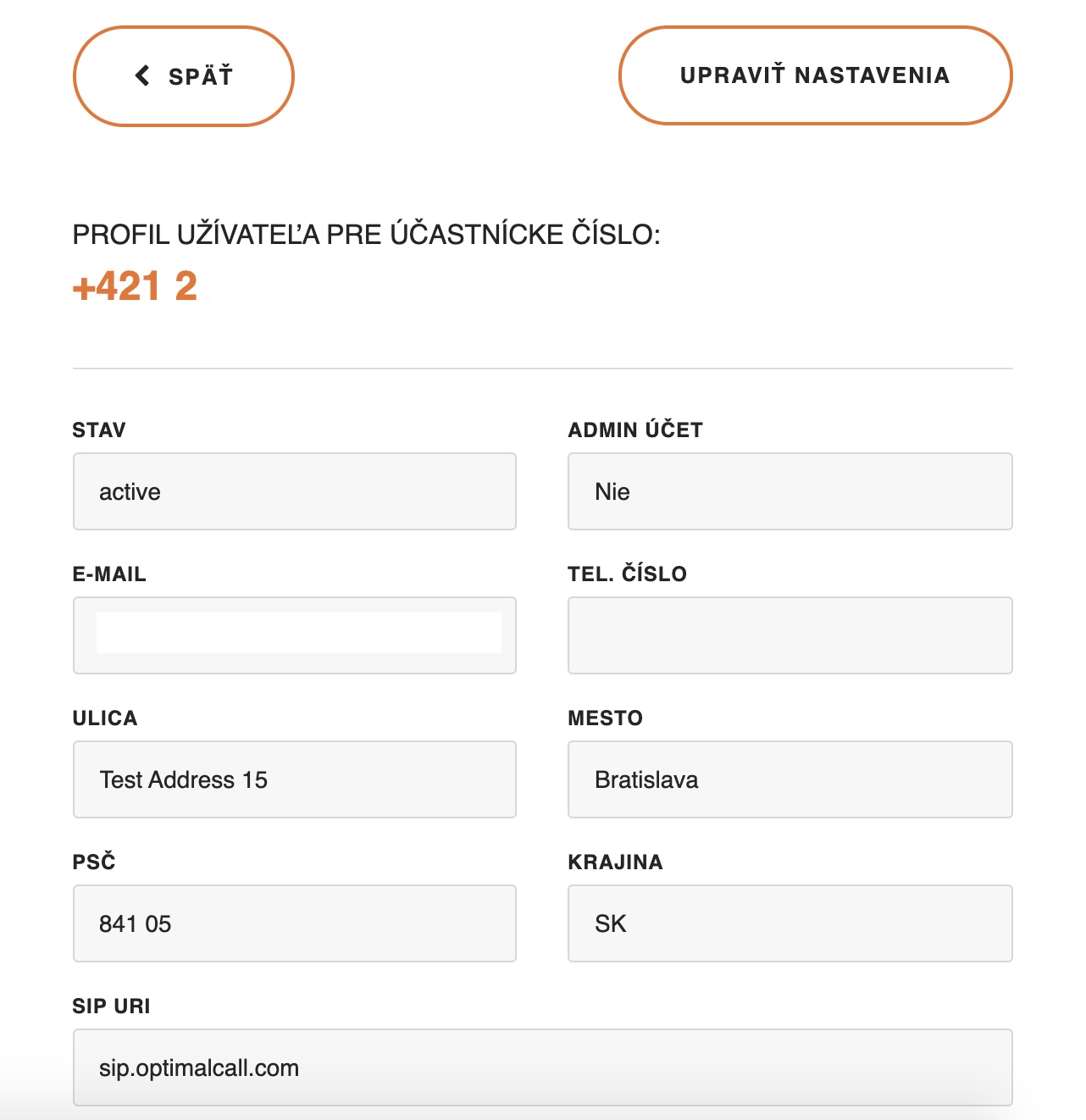
Task: Click the E-MAIL field label
Action: click(x=109, y=574)
